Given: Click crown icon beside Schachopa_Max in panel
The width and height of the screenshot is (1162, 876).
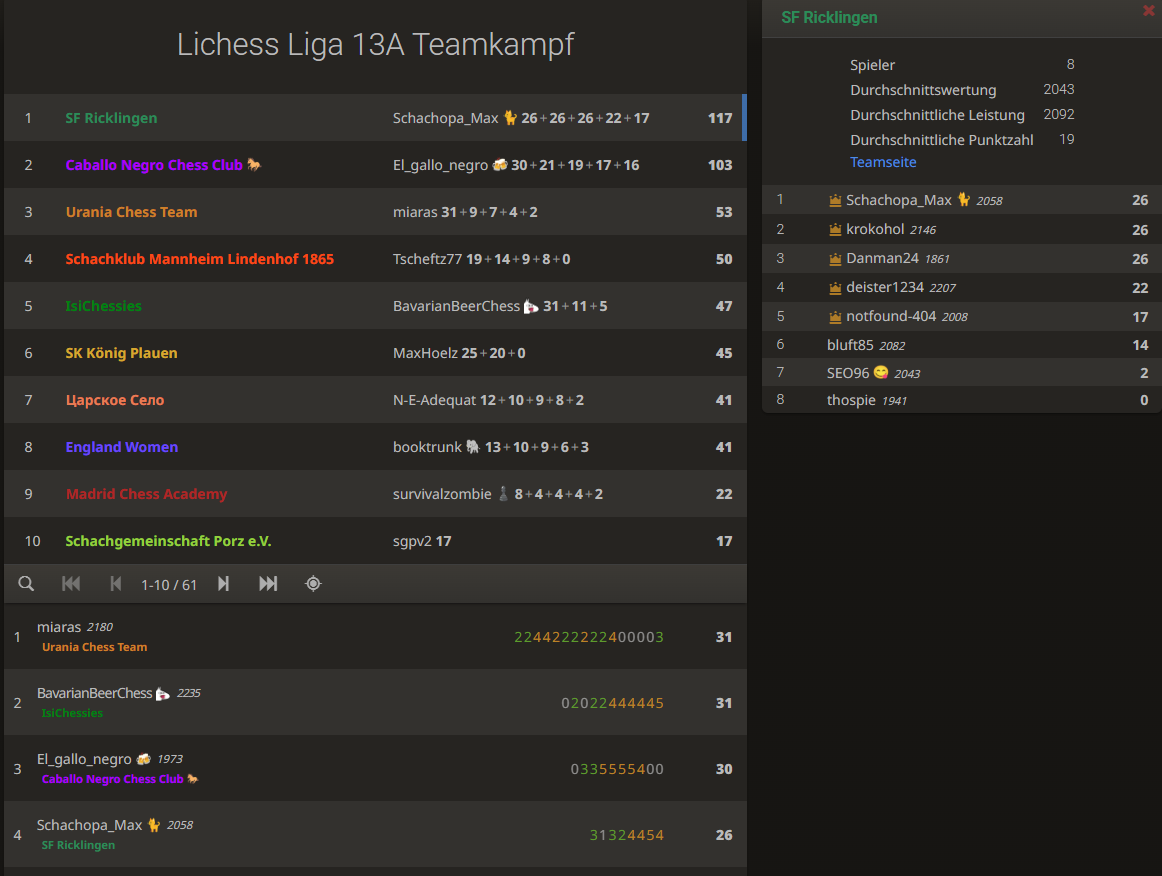Looking at the screenshot, I should (x=835, y=200).
